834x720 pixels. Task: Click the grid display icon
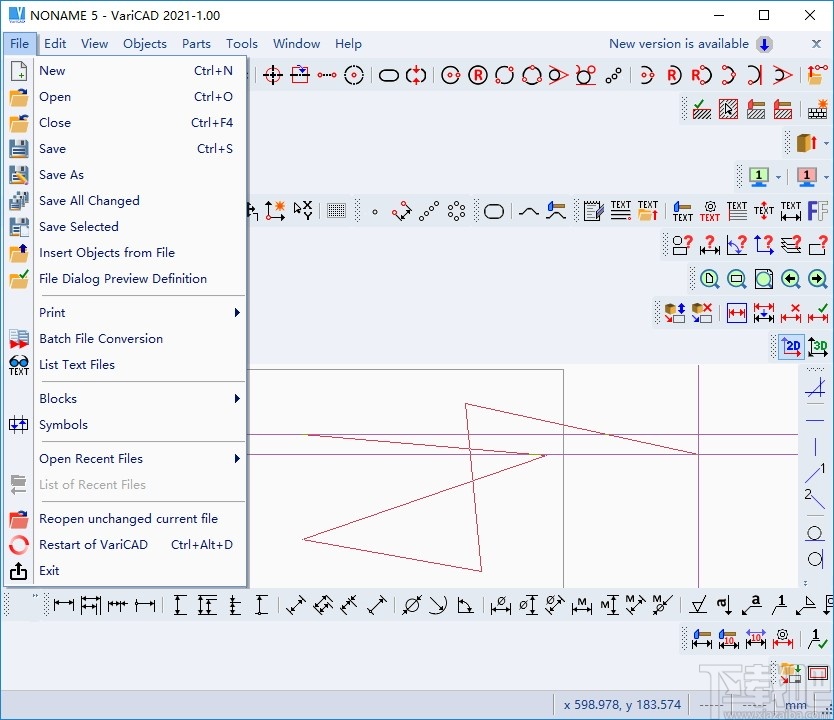pos(337,211)
